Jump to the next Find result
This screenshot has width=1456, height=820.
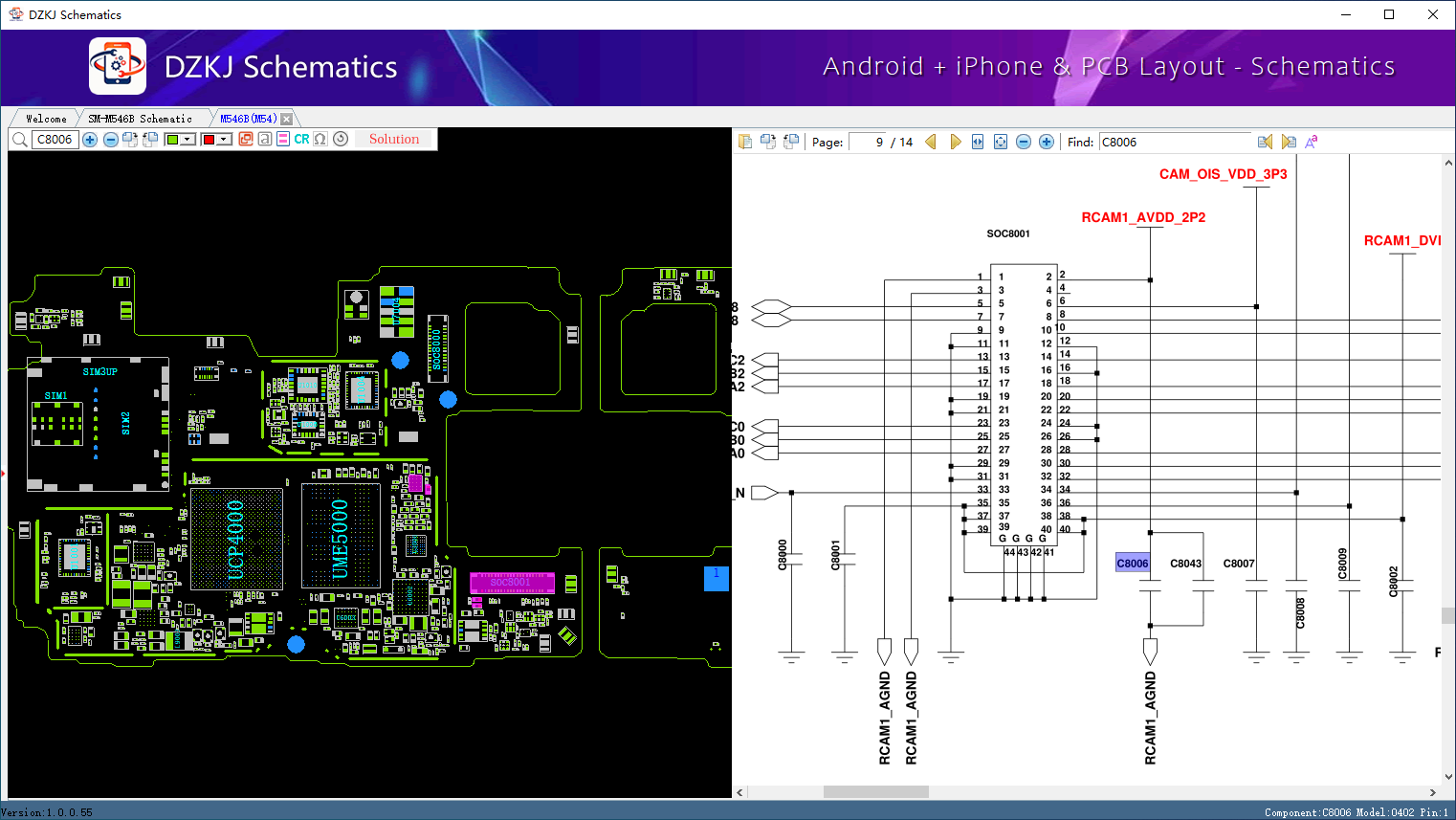click(x=1289, y=142)
